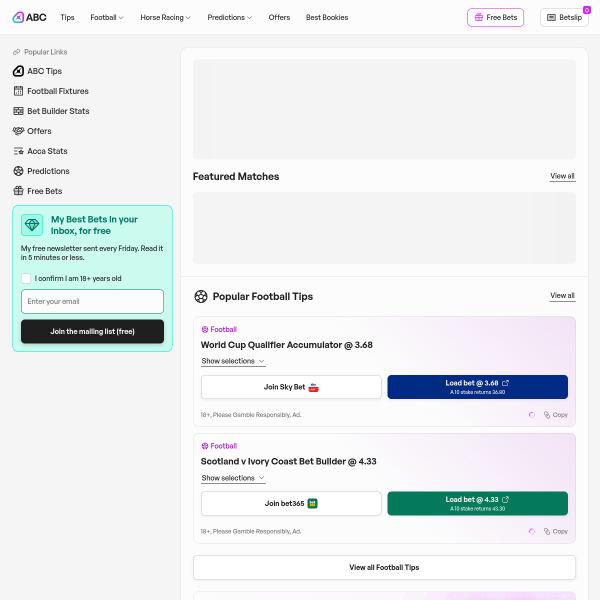Click Load bet @ 4.33 green button
This screenshot has width=600, height=600.
477,503
